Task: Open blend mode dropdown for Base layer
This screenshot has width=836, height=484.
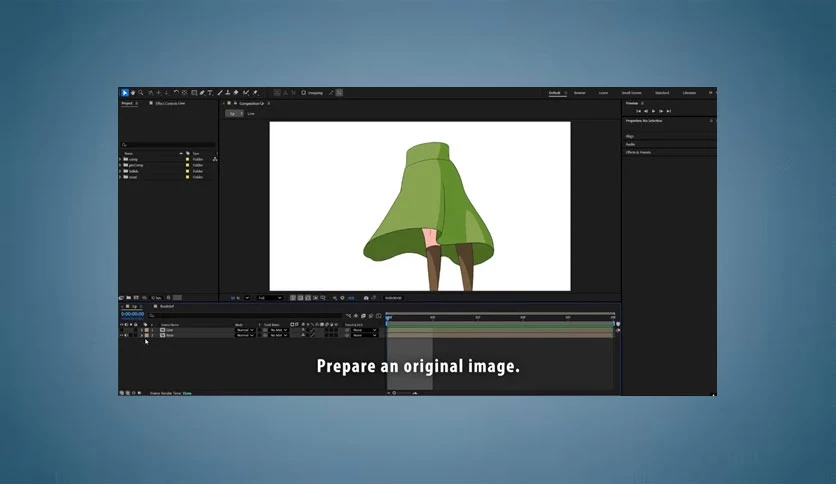Action: 245,336
